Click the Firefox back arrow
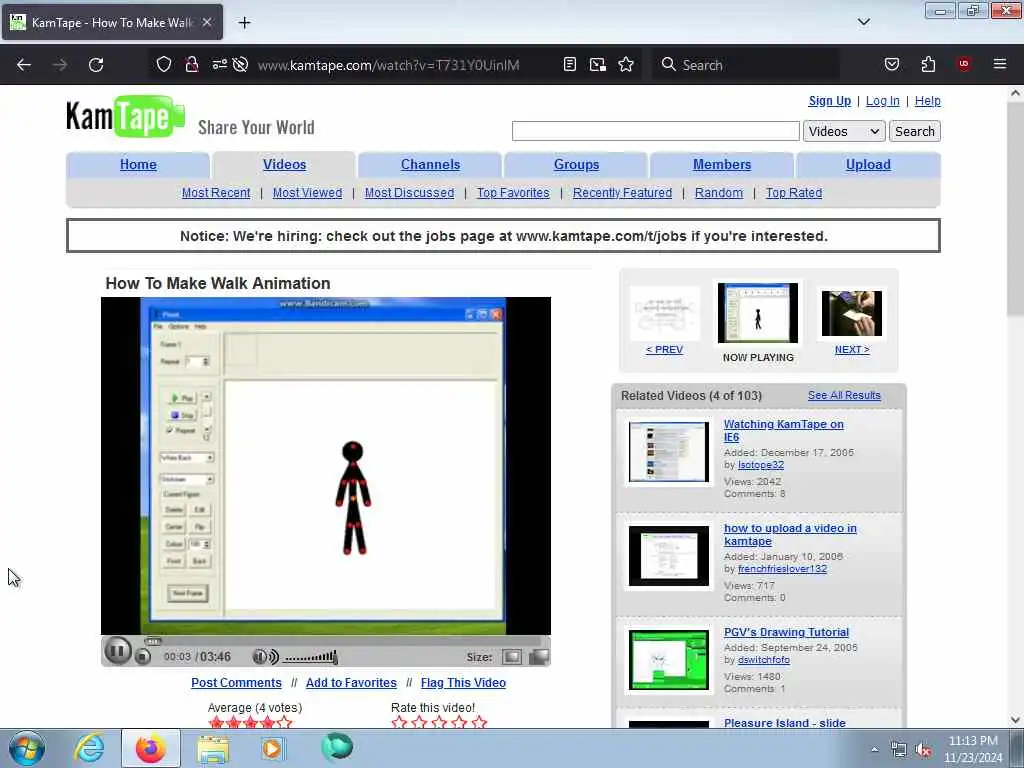The height and width of the screenshot is (768, 1024). (x=24, y=65)
